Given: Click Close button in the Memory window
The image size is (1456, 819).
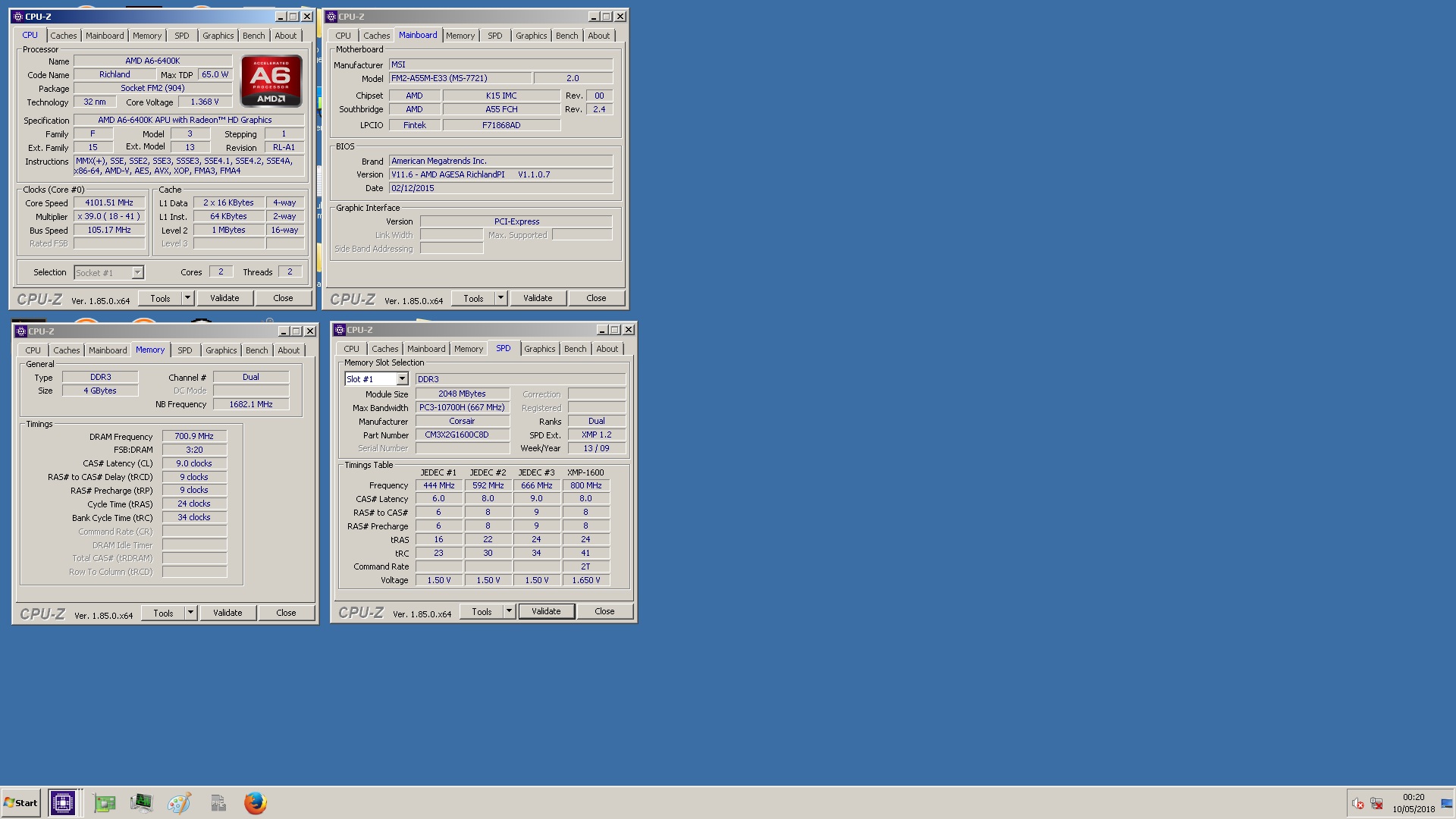Looking at the screenshot, I should [287, 613].
